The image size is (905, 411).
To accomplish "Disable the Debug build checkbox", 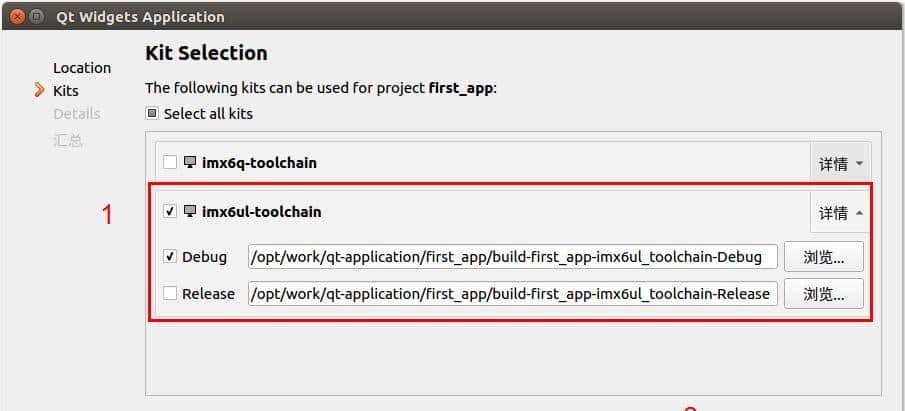I will 170,257.
